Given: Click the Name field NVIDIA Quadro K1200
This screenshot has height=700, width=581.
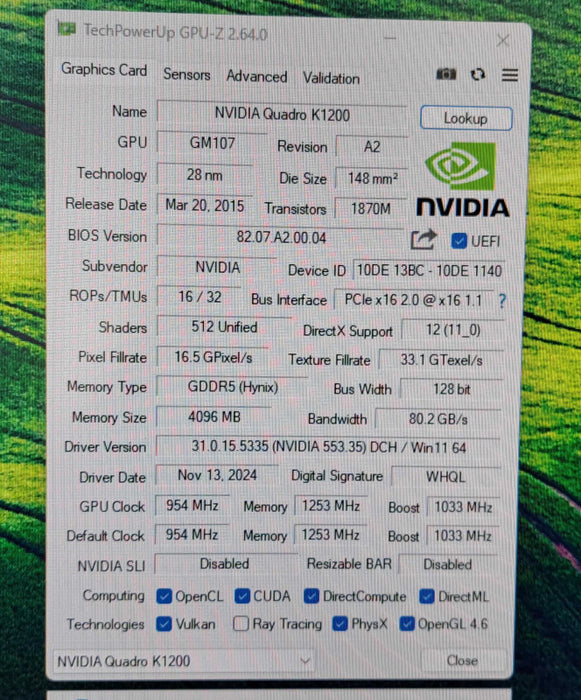Looking at the screenshot, I should pyautogui.click(x=282, y=114).
